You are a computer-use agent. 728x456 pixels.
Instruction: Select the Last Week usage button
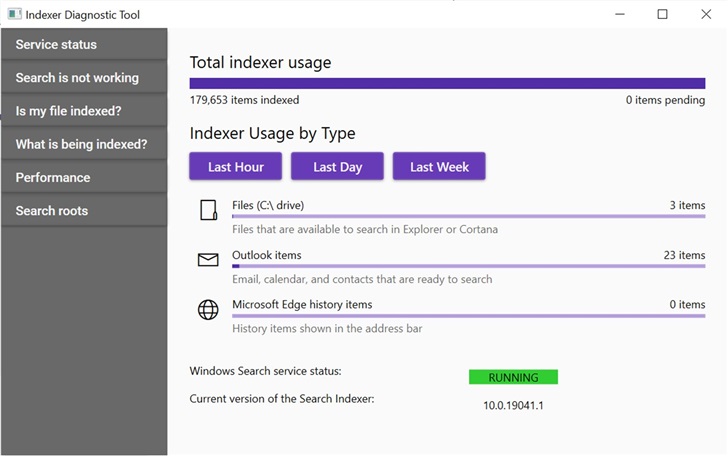click(439, 167)
